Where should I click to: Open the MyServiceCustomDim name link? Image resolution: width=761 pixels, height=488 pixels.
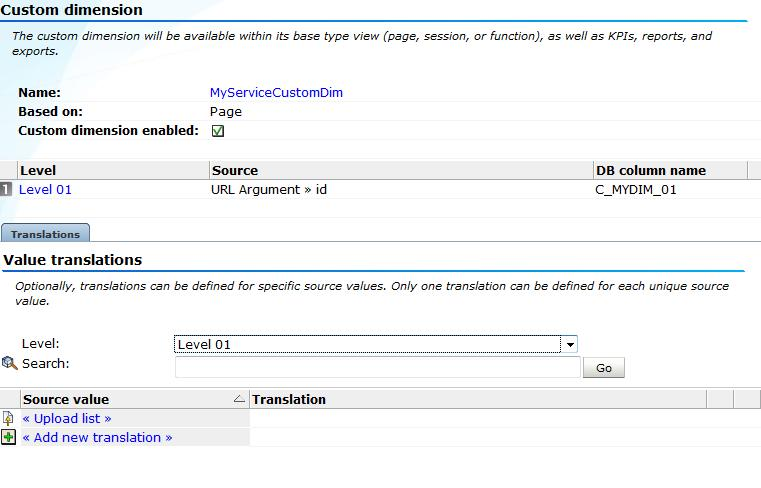[276, 93]
